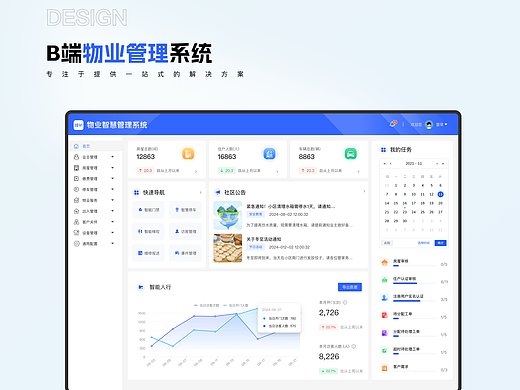Open the 停车管理 sidebar menu item
520x390 pixels.
(95, 189)
